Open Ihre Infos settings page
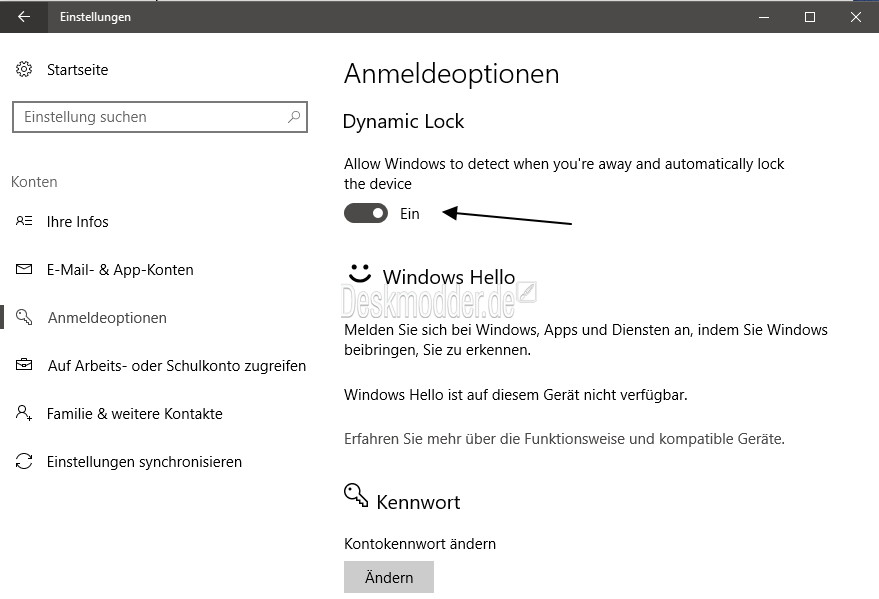The height and width of the screenshot is (599, 879). [x=77, y=222]
